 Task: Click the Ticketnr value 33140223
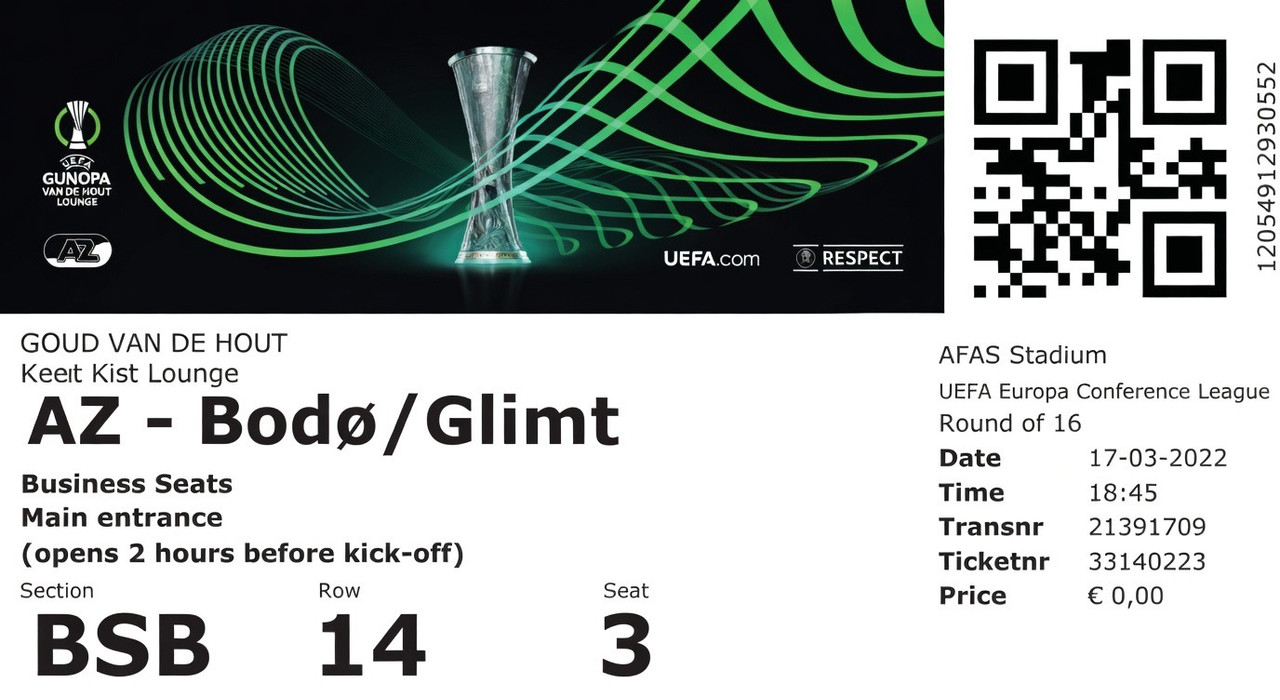click(1147, 562)
